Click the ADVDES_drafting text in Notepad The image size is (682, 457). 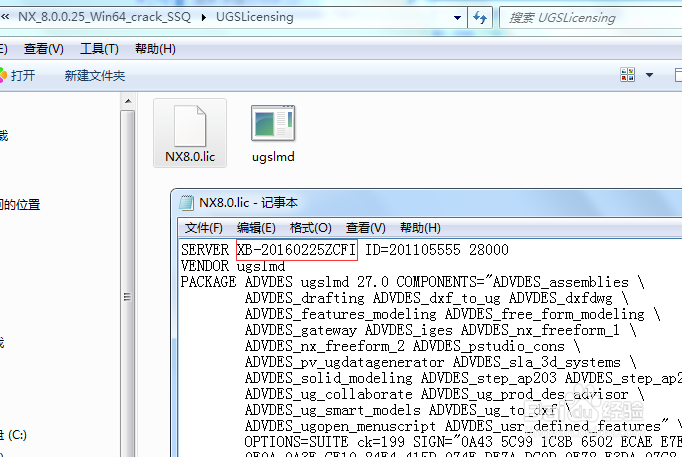pos(304,298)
